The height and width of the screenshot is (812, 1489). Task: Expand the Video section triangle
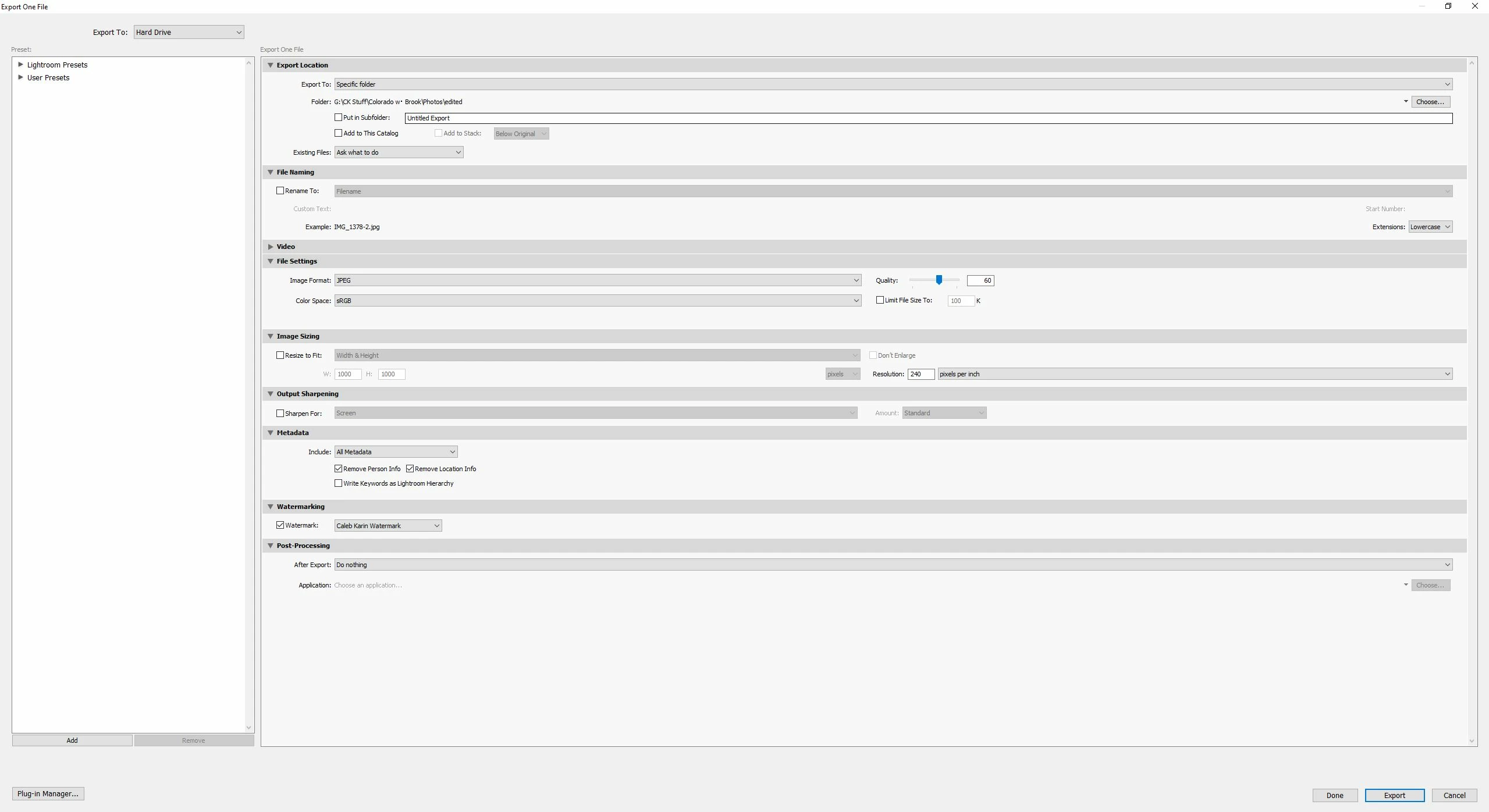coord(270,247)
